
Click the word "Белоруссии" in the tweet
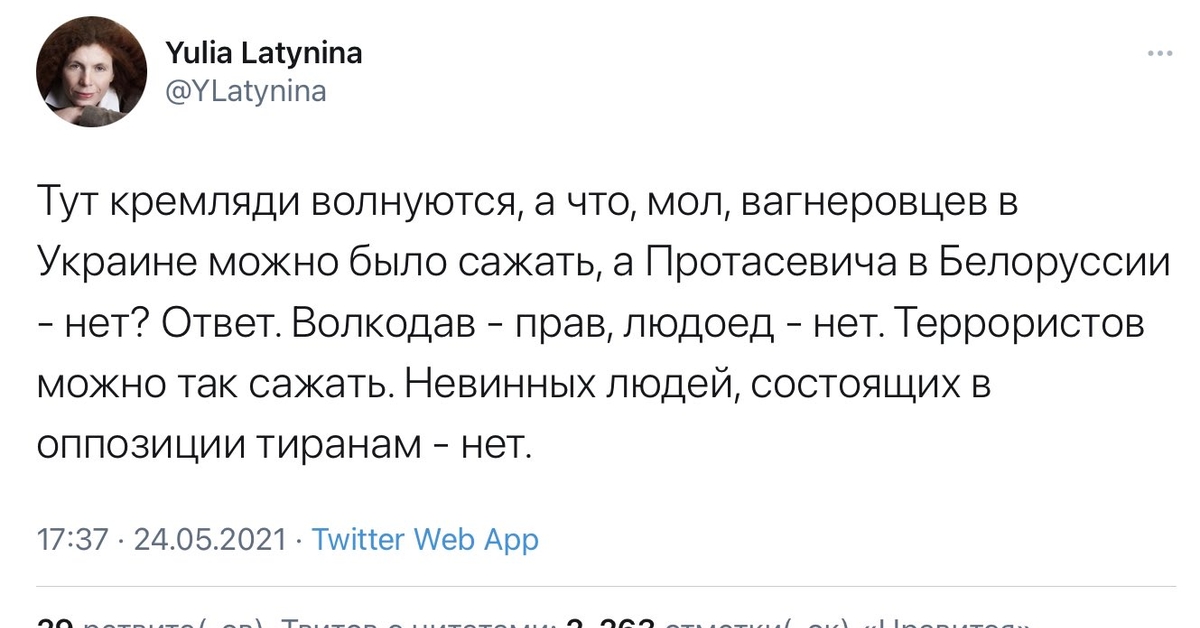tap(1055, 264)
